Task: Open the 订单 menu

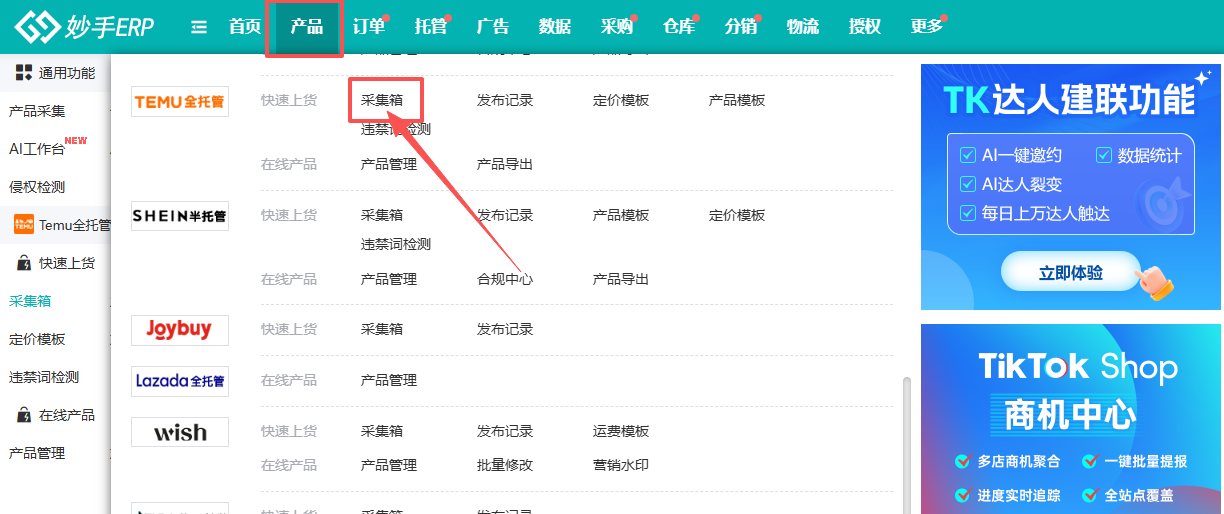Action: pos(369,27)
